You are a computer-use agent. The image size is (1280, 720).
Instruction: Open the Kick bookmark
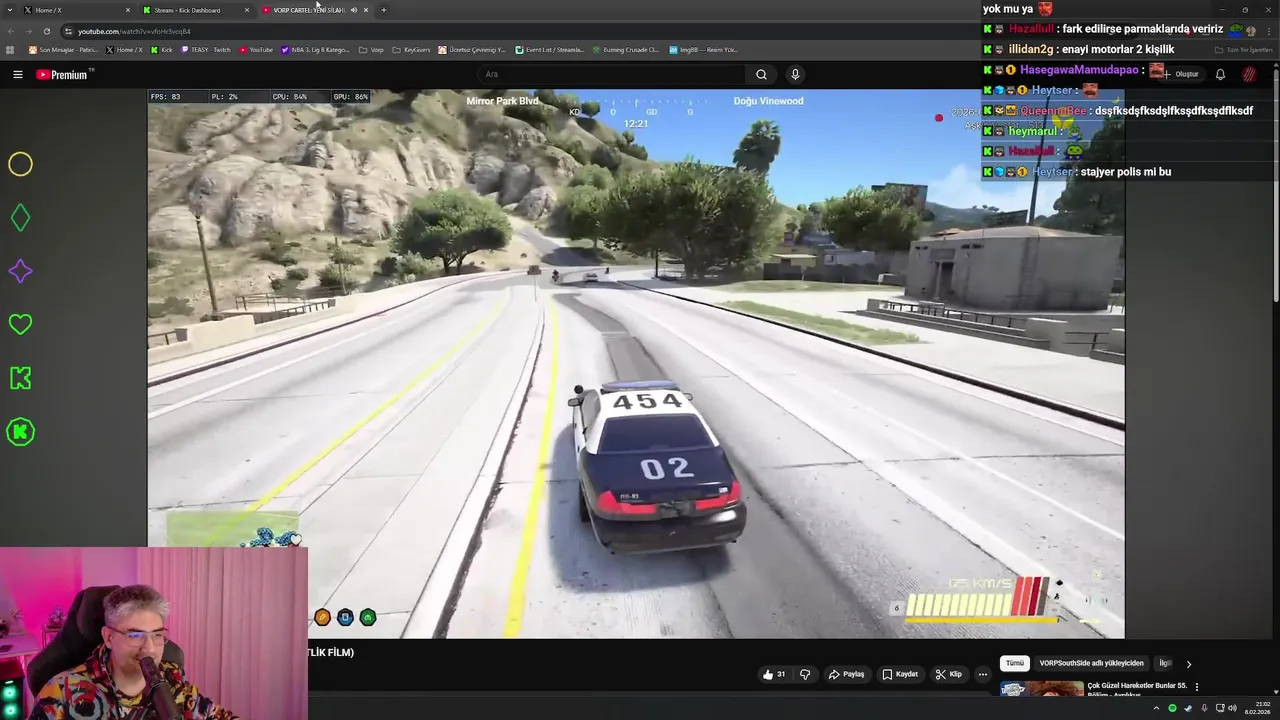[x=161, y=49]
